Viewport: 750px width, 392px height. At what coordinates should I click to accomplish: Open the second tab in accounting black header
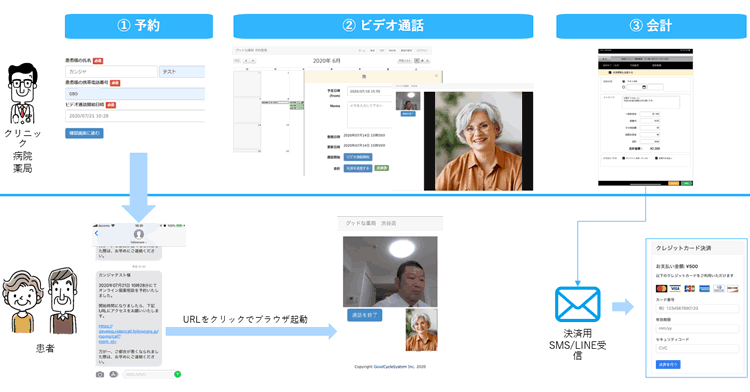tap(634, 65)
